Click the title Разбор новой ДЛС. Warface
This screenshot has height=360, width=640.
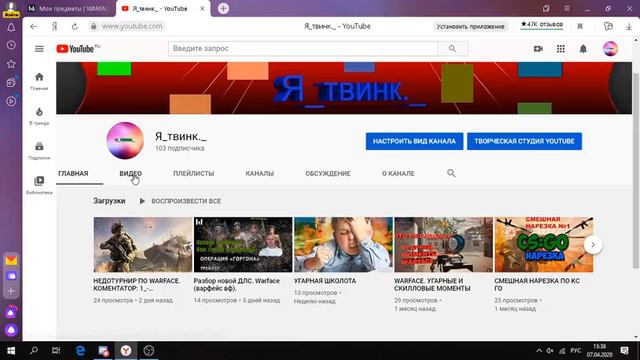237,284
